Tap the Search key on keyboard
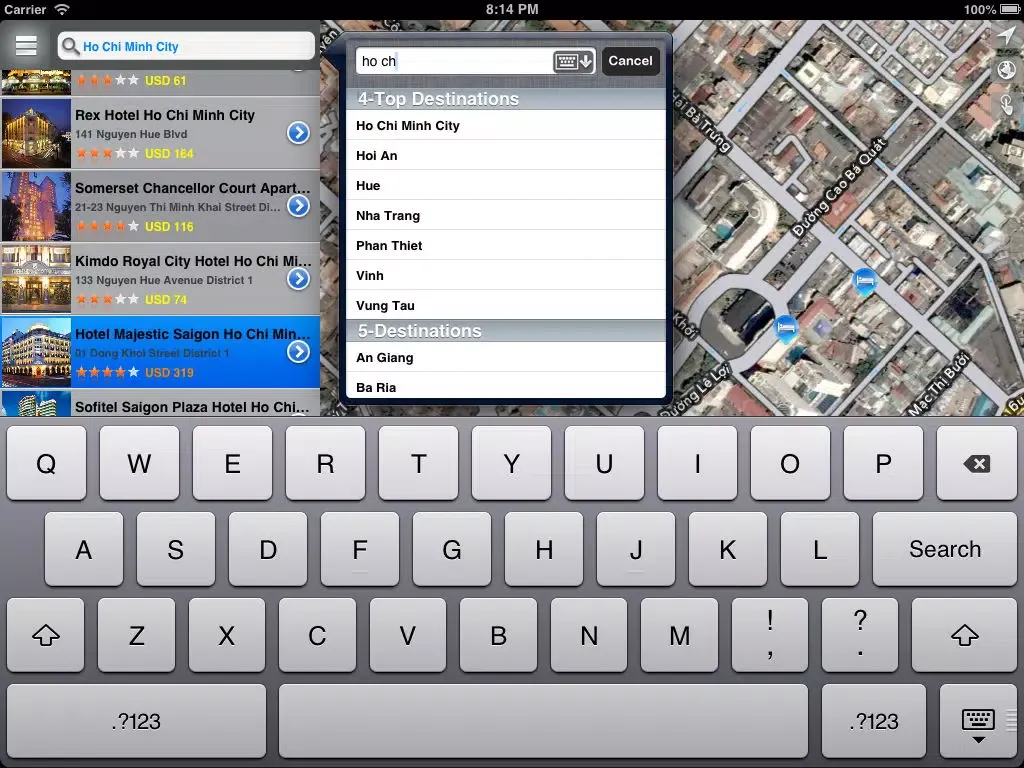The height and width of the screenshot is (768, 1024). point(945,549)
